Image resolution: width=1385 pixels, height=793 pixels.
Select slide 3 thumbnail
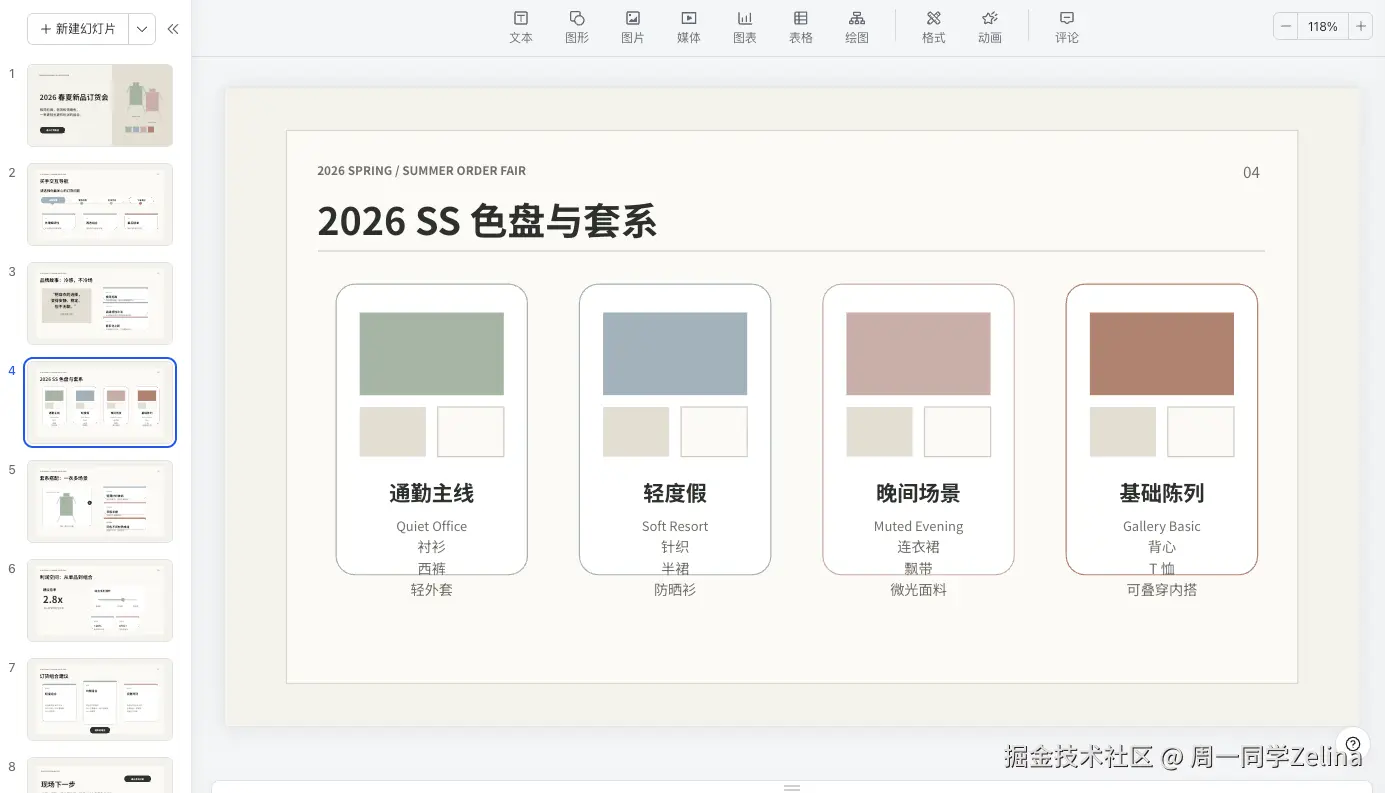(x=100, y=303)
